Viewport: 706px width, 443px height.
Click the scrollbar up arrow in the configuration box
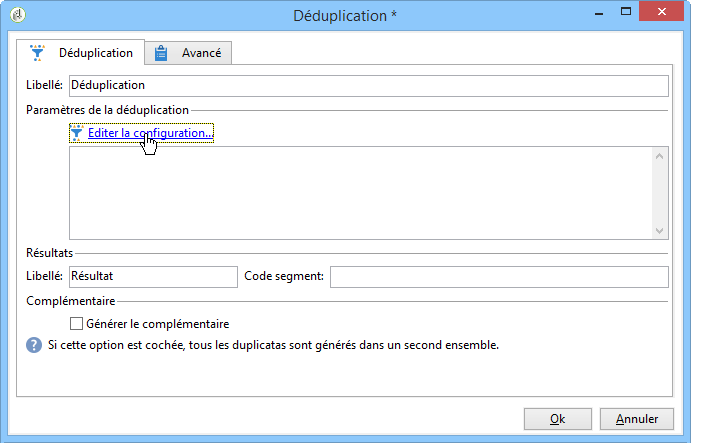click(659, 155)
